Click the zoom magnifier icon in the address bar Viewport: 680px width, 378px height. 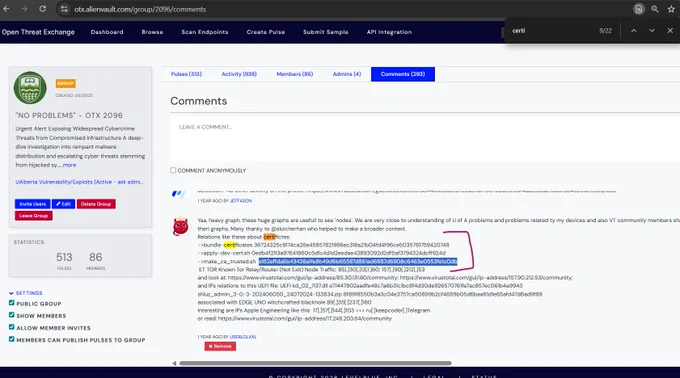coord(655,9)
